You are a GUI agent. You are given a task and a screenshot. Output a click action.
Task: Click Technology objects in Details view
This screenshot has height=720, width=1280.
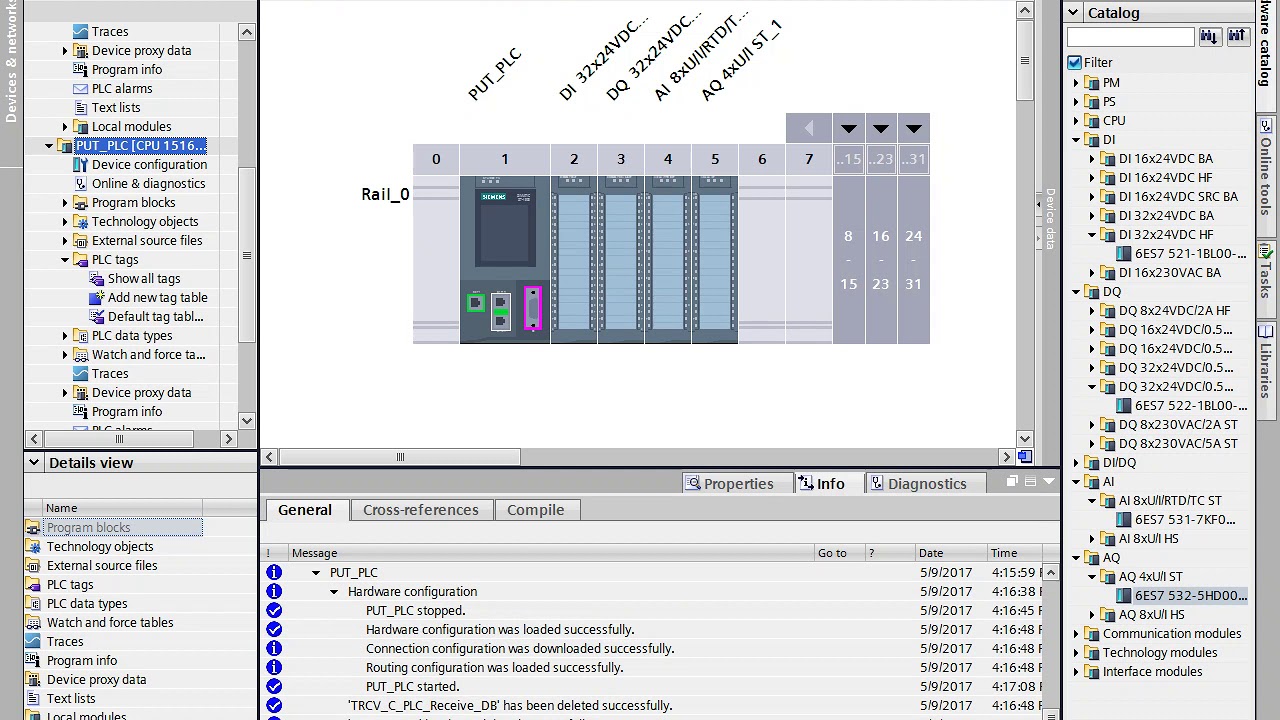[x=100, y=546]
